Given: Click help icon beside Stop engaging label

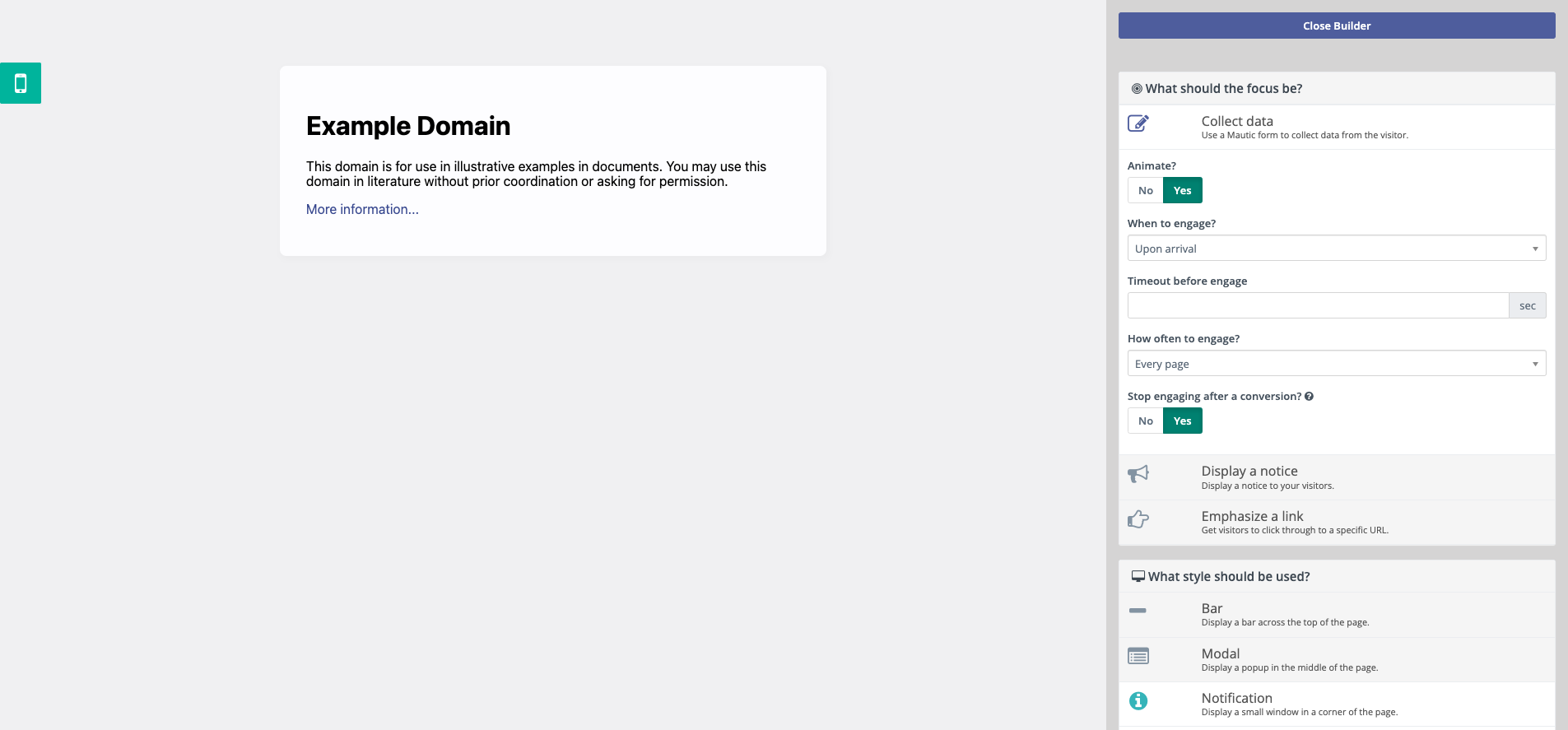Looking at the screenshot, I should (1309, 397).
